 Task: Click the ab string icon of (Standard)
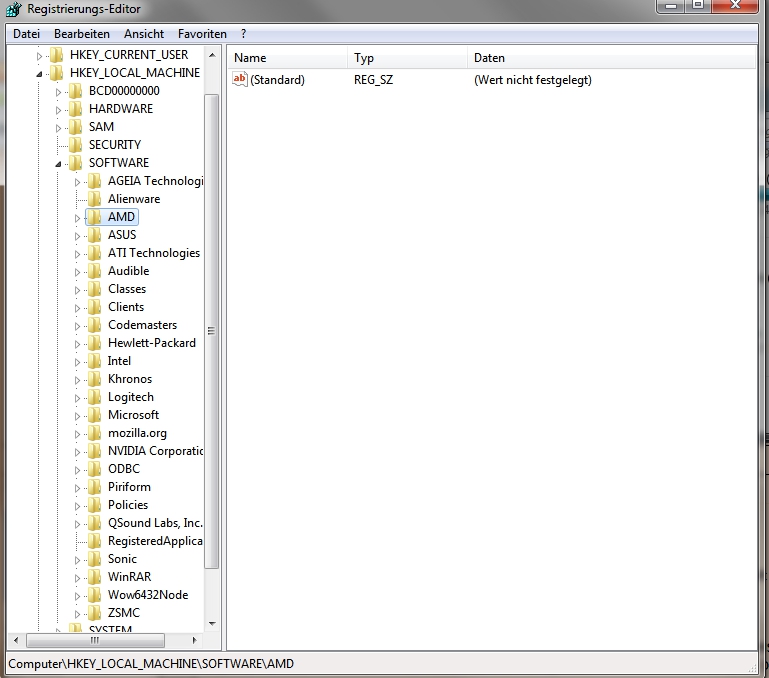(240, 79)
